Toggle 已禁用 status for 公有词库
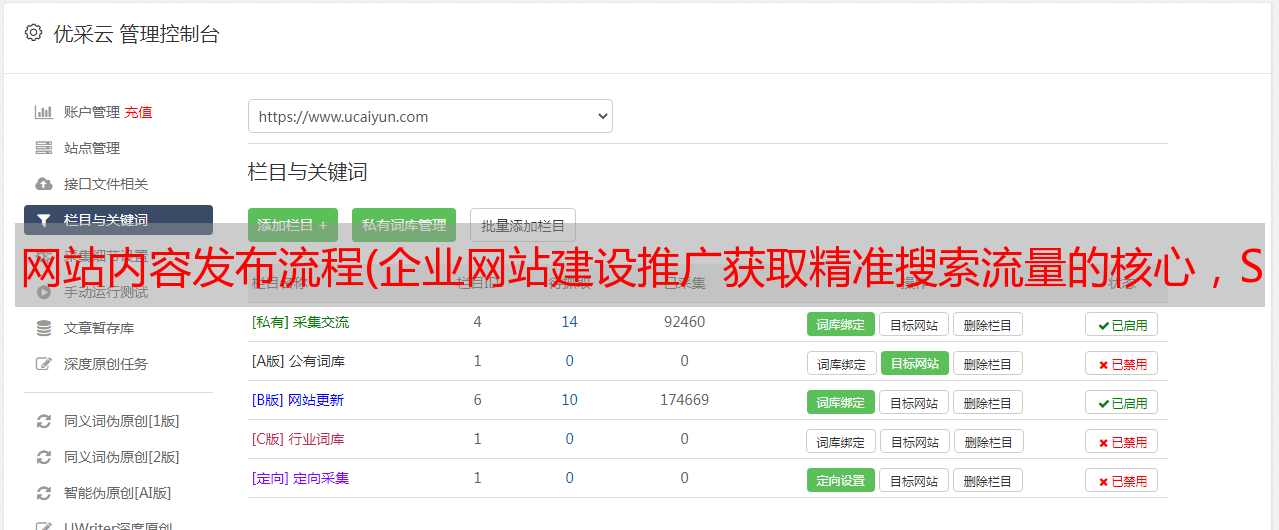Image resolution: width=1279 pixels, height=530 pixels. [1122, 363]
